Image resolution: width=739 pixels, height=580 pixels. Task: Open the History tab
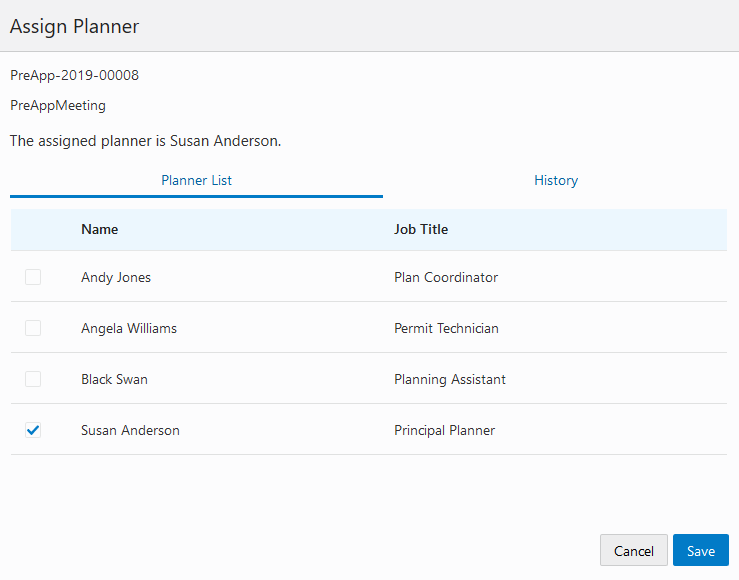pyautogui.click(x=556, y=181)
